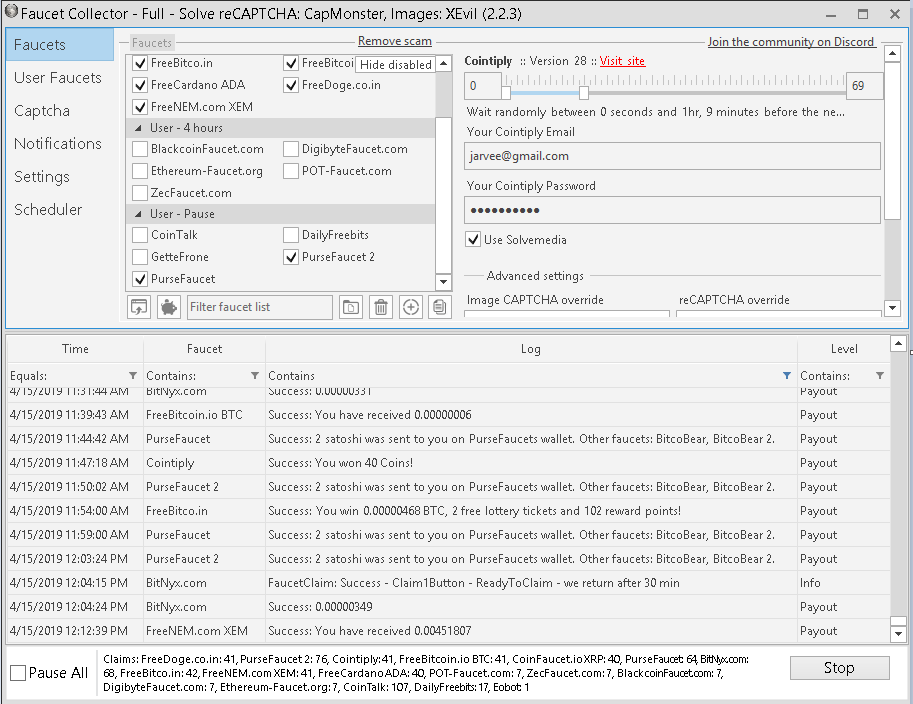Click faucet list scroll up arrow
The height and width of the screenshot is (704, 913).
[x=444, y=63]
